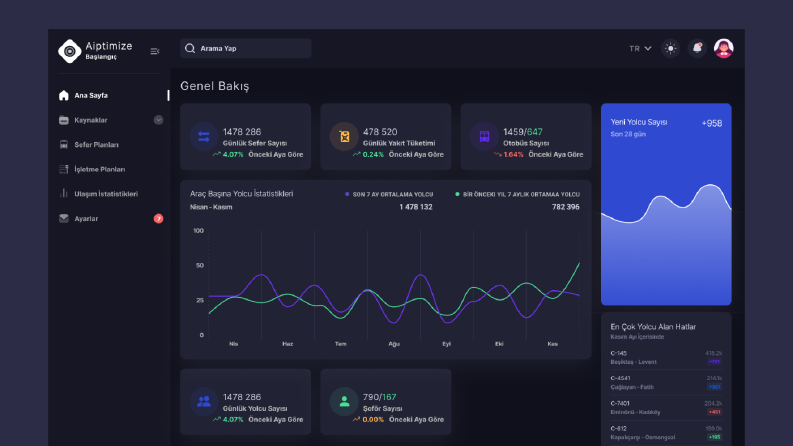The width and height of the screenshot is (793, 446).
Task: Click the Günlük Sefer Sayısı arrows icon
Action: click(204, 137)
